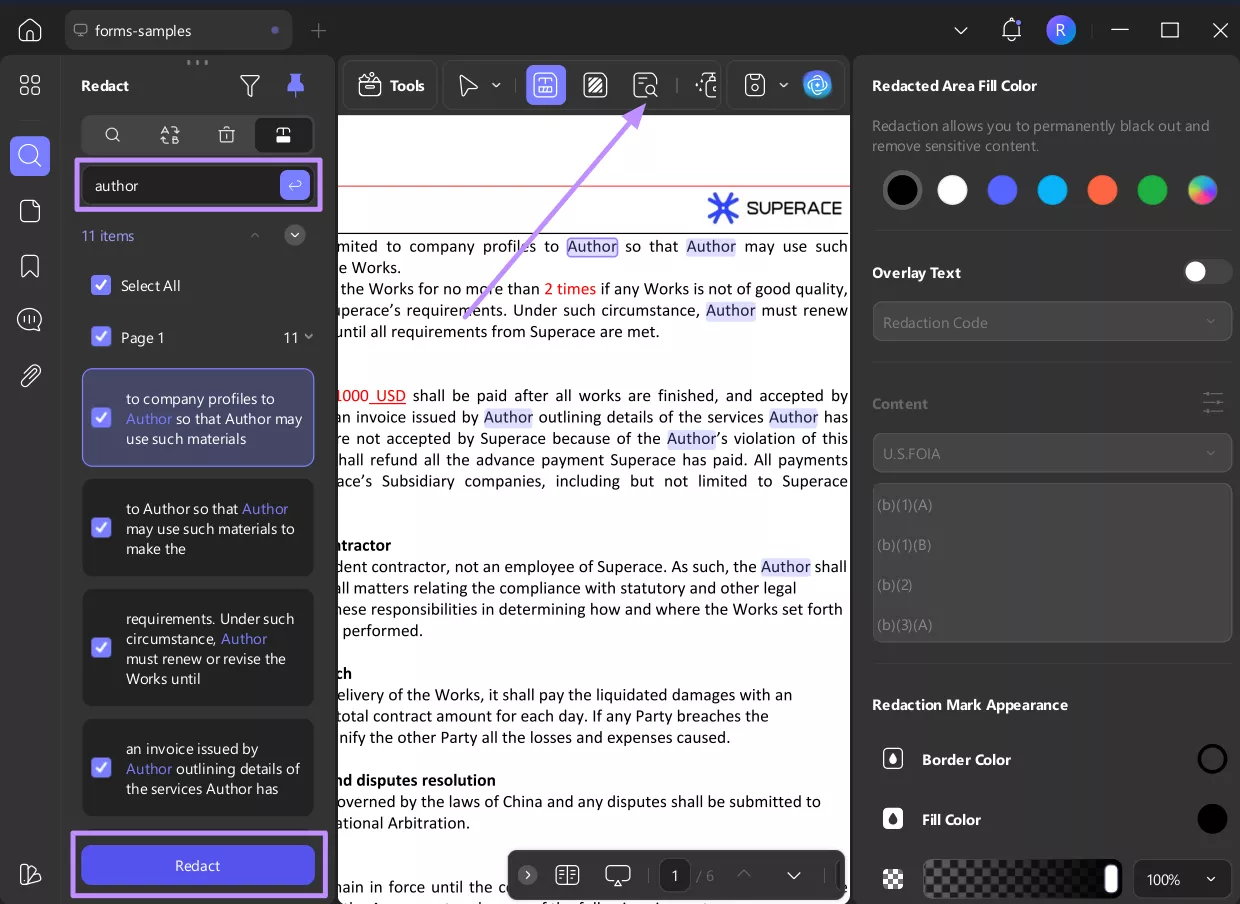
Task: Select the orange-red fill color swatch
Action: (x=1102, y=190)
